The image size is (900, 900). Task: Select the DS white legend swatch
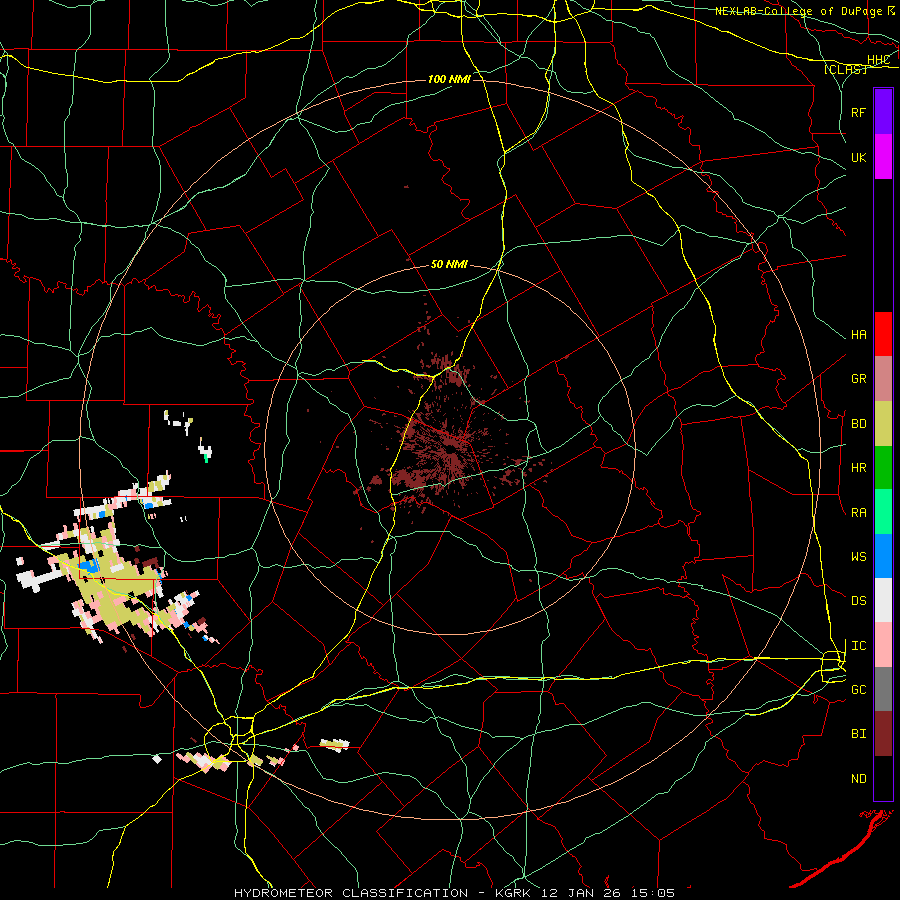tap(883, 600)
